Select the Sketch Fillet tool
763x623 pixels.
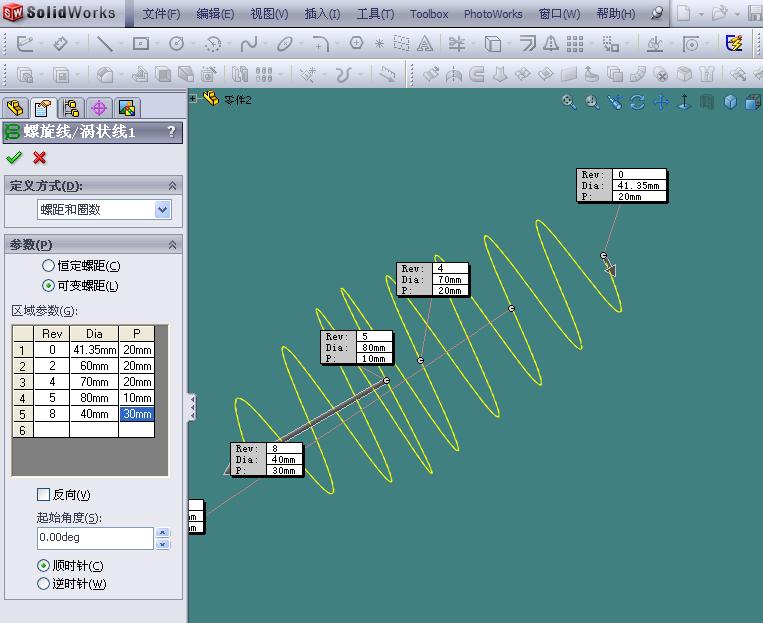321,44
